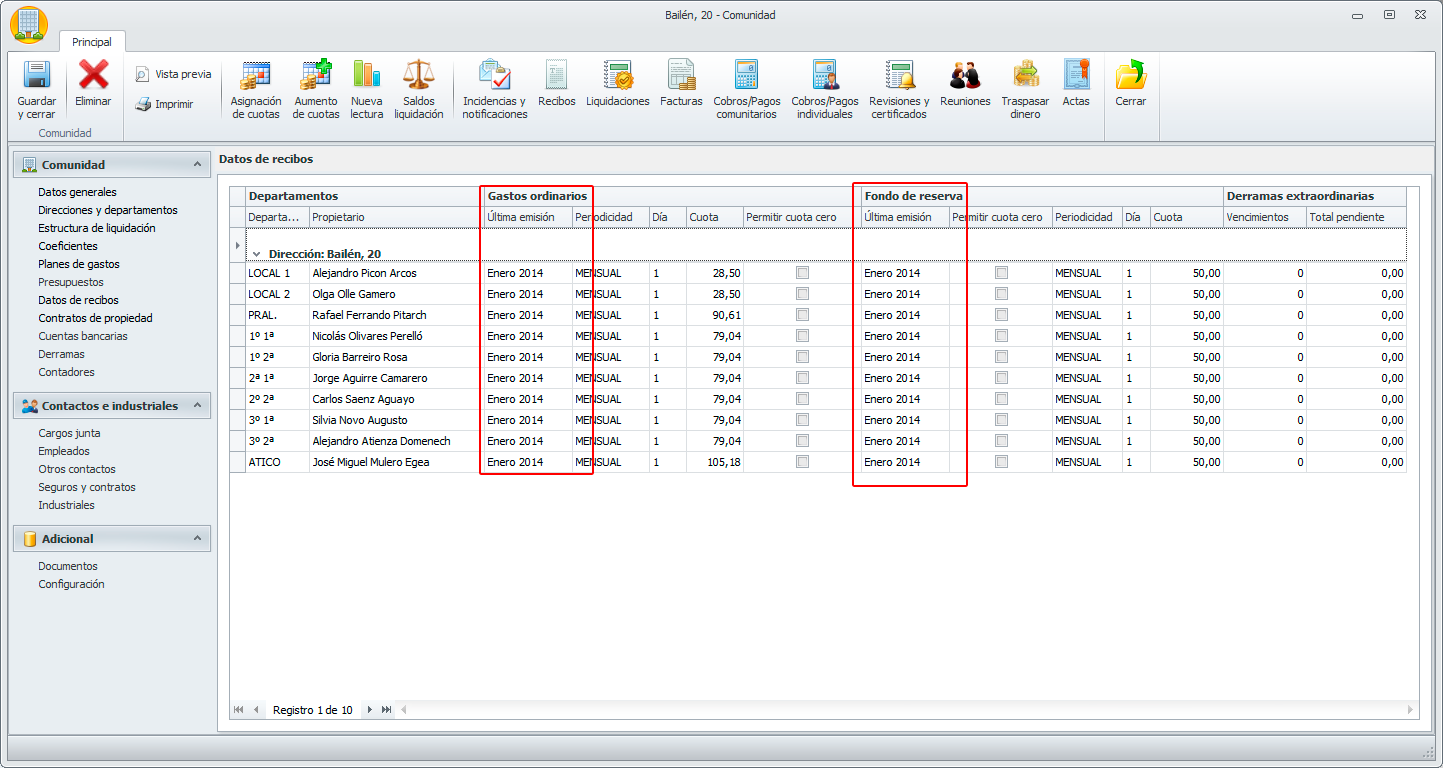Open Datos generales in sidebar
The height and width of the screenshot is (768, 1443).
coord(77,192)
